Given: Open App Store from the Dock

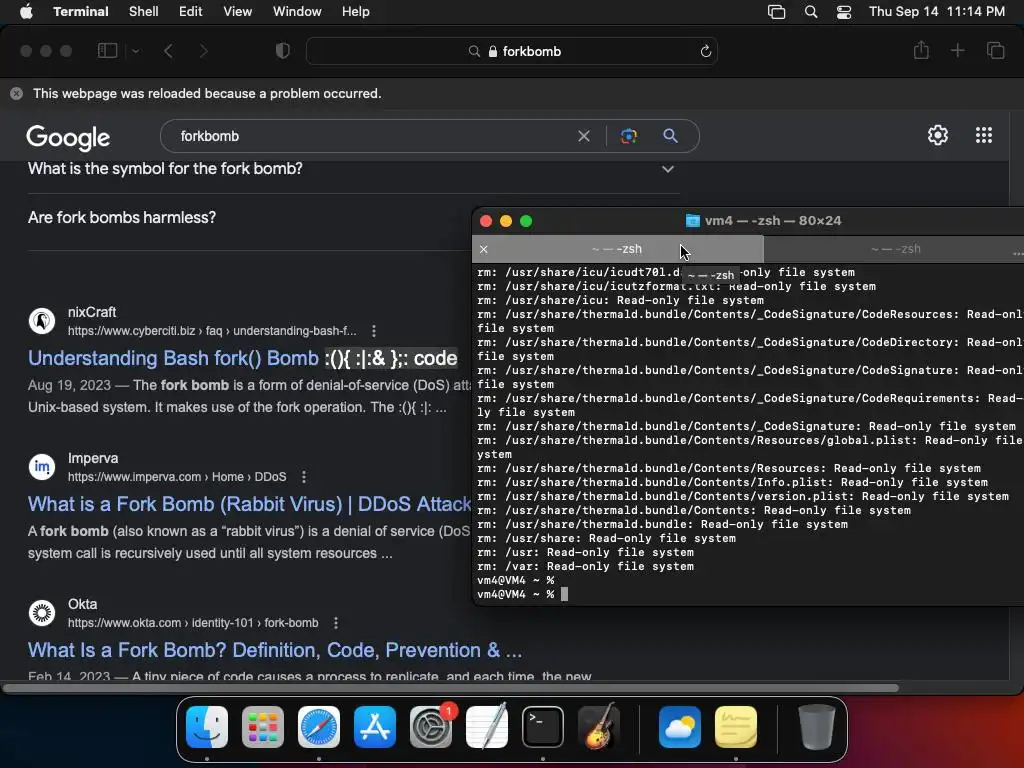Looking at the screenshot, I should [x=375, y=727].
